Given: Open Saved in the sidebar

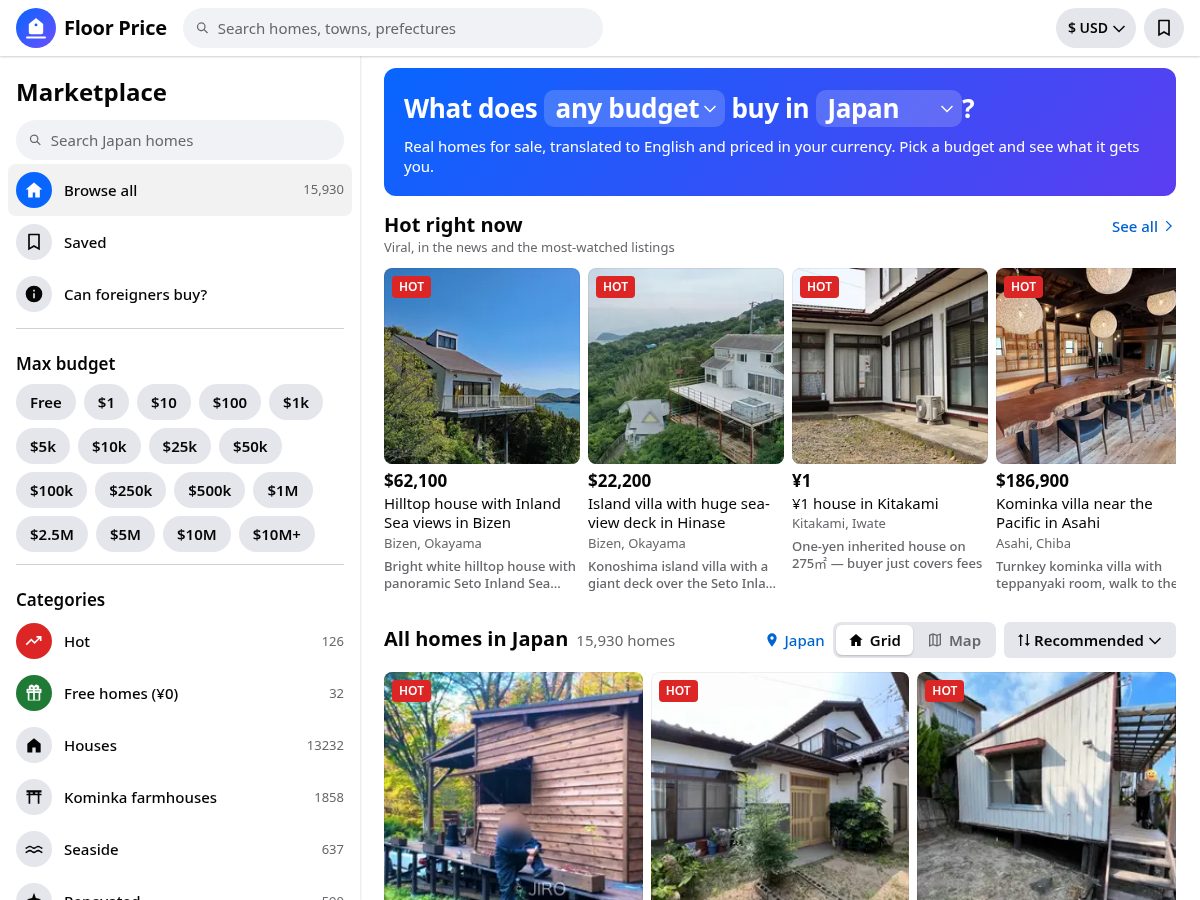Looking at the screenshot, I should tap(180, 242).
